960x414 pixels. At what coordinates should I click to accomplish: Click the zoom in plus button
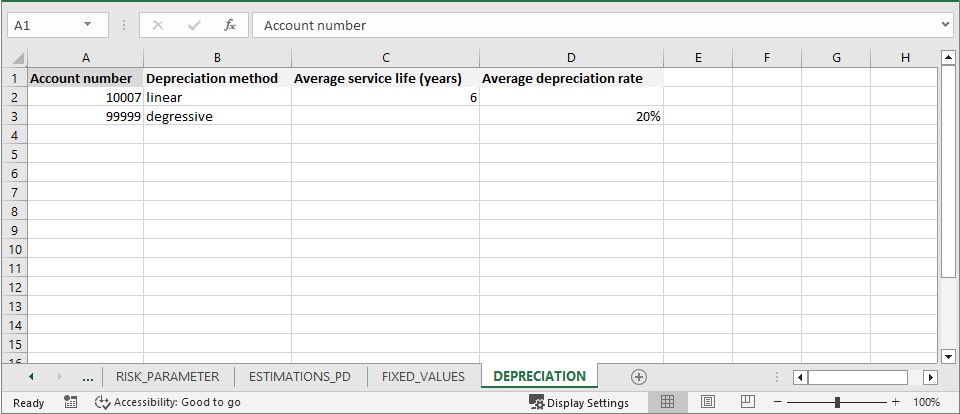point(896,402)
